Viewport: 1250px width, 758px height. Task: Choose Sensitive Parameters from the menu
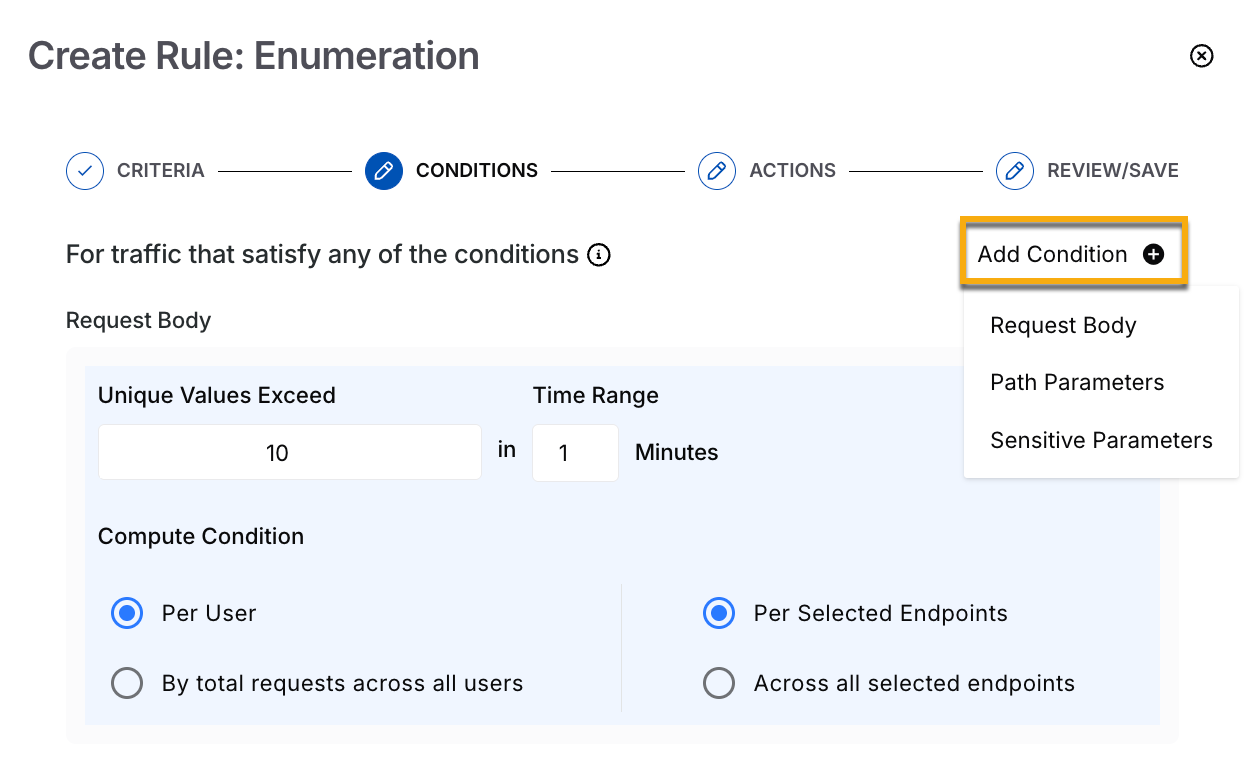tap(1101, 441)
